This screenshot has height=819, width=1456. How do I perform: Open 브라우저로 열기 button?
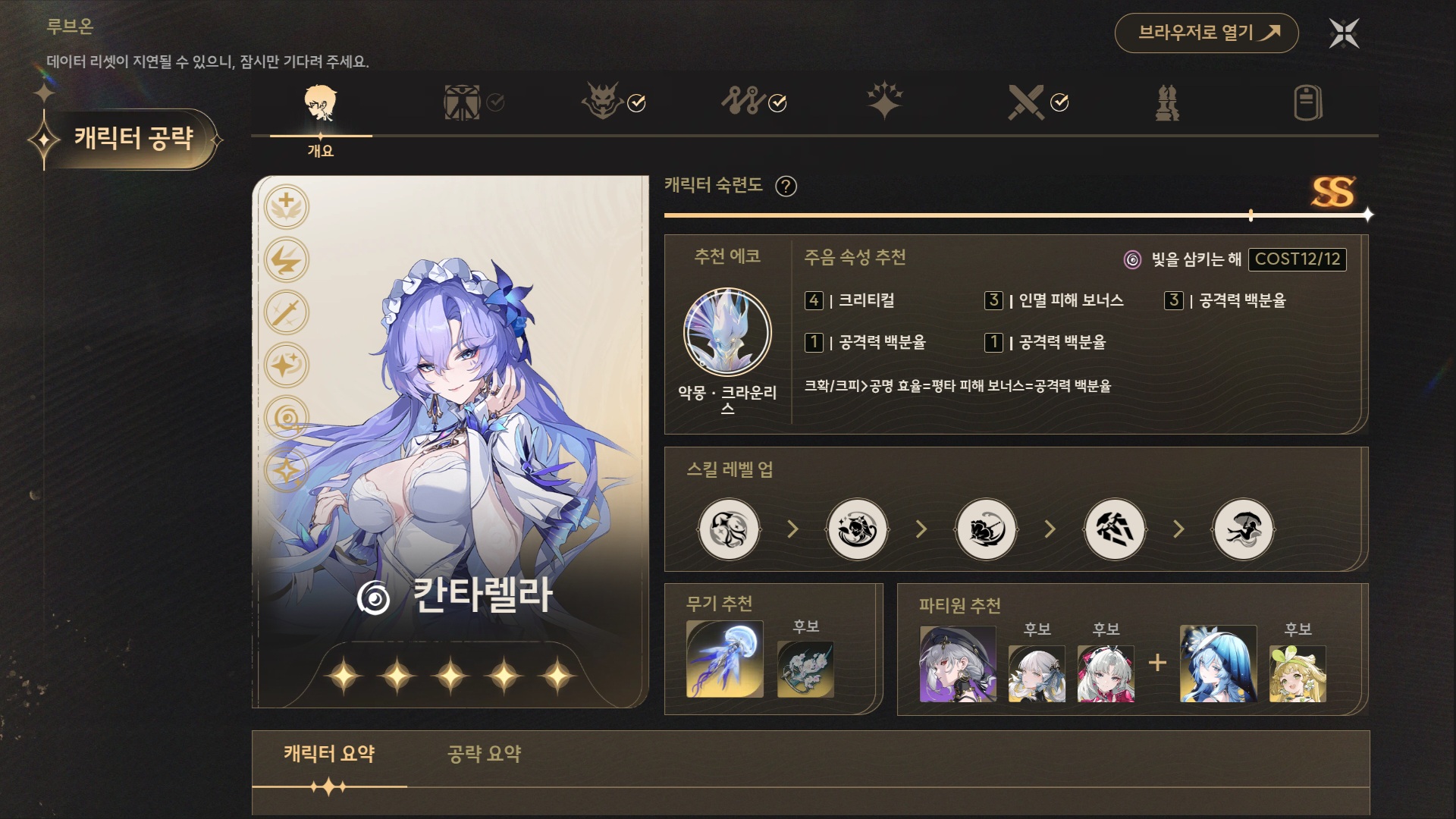(x=1207, y=33)
